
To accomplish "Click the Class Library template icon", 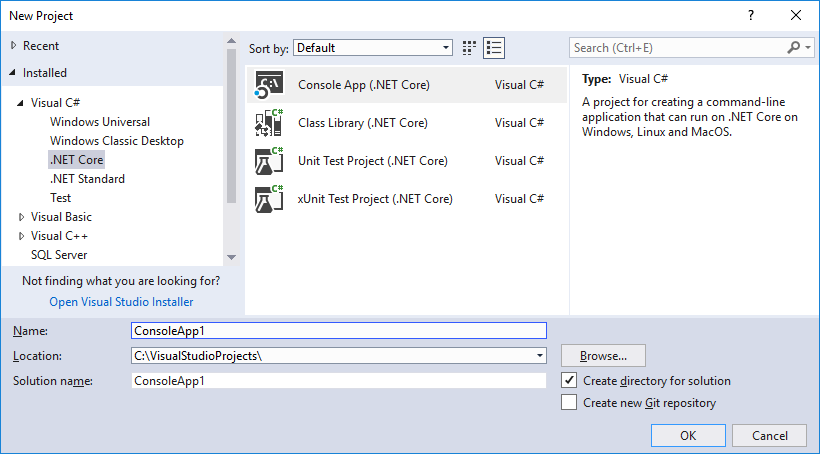I will tap(269, 123).
